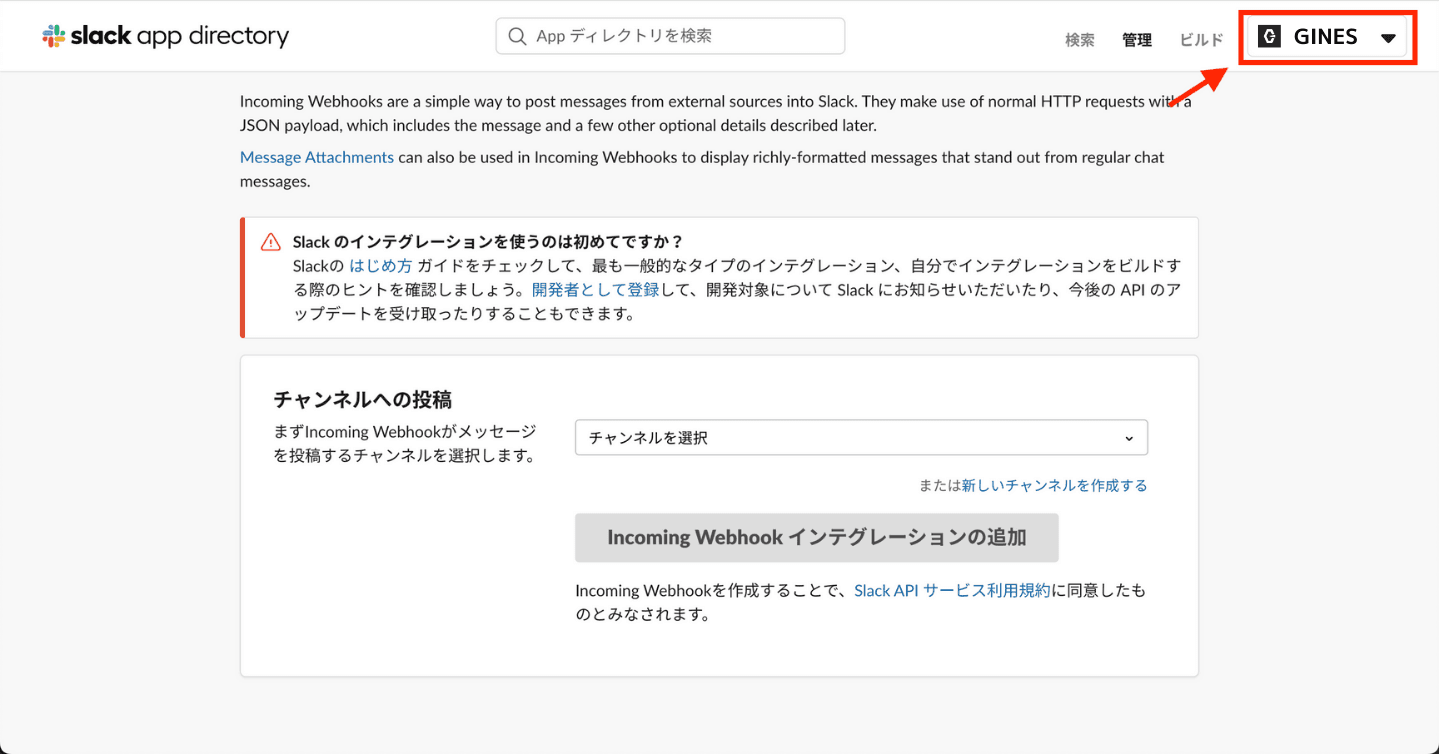Click the Slack hashtag logo icon
The image size is (1440, 755).
(x=54, y=37)
